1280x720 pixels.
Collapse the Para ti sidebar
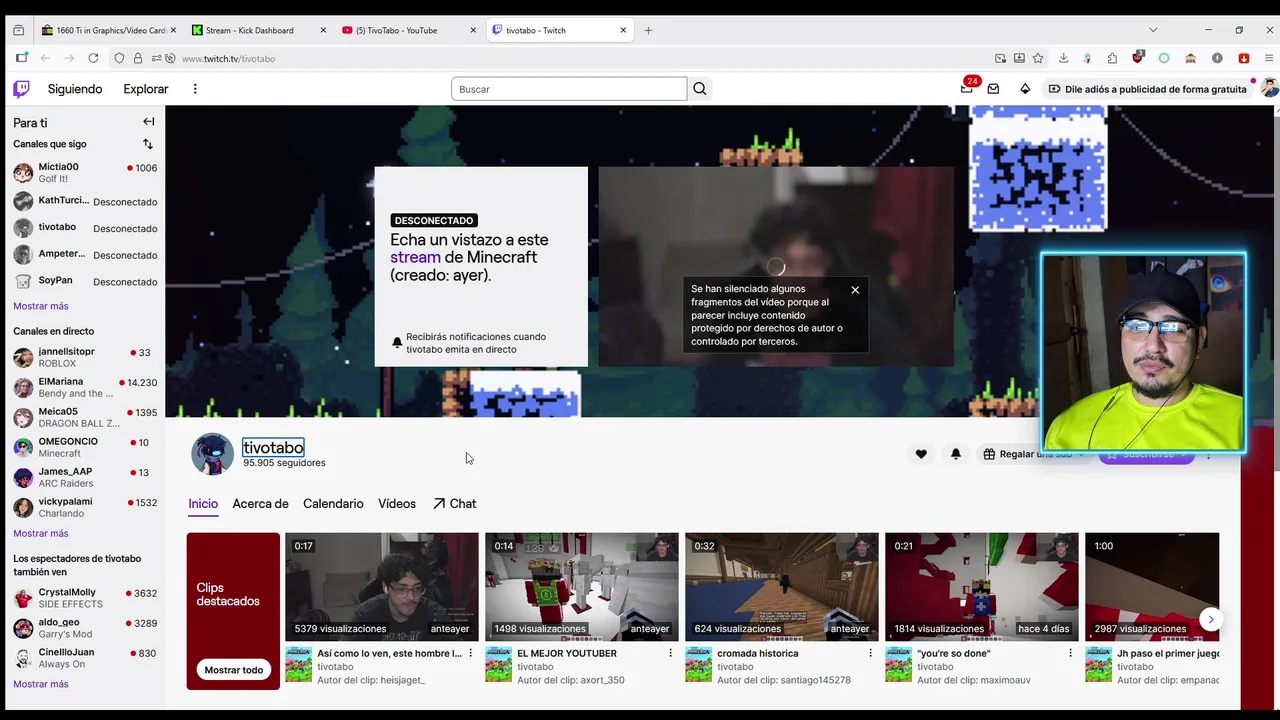pyautogui.click(x=148, y=122)
